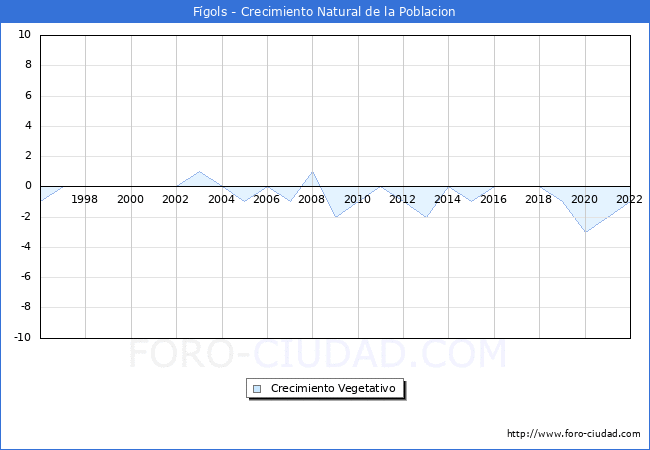
Task: Click the 'Crecimiento Vegetativo' legend label
Action: [333, 388]
